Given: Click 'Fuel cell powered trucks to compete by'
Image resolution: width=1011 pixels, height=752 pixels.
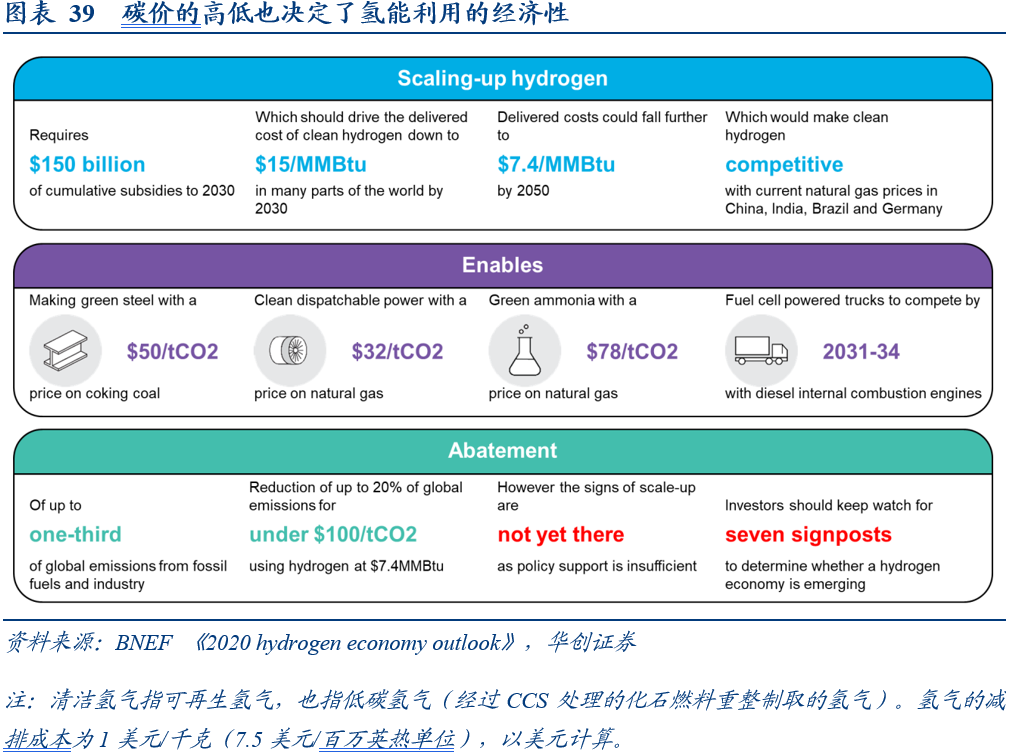Looking at the screenshot, I should click(x=852, y=301).
